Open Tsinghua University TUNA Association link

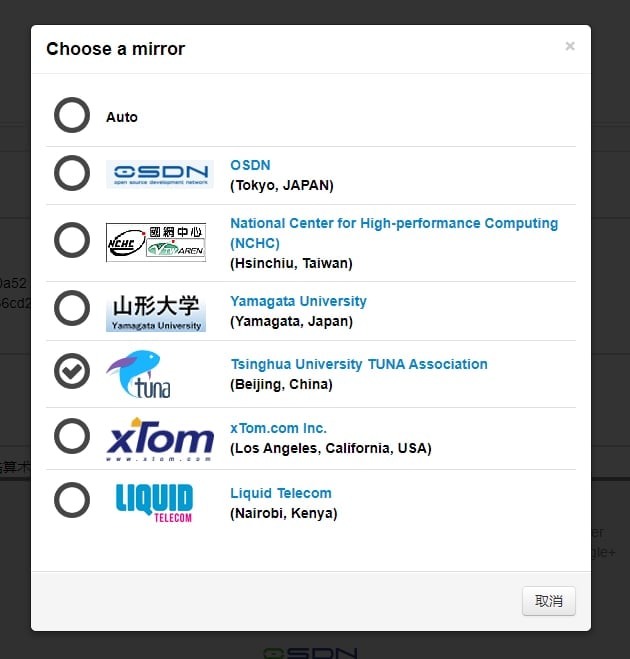point(358,365)
